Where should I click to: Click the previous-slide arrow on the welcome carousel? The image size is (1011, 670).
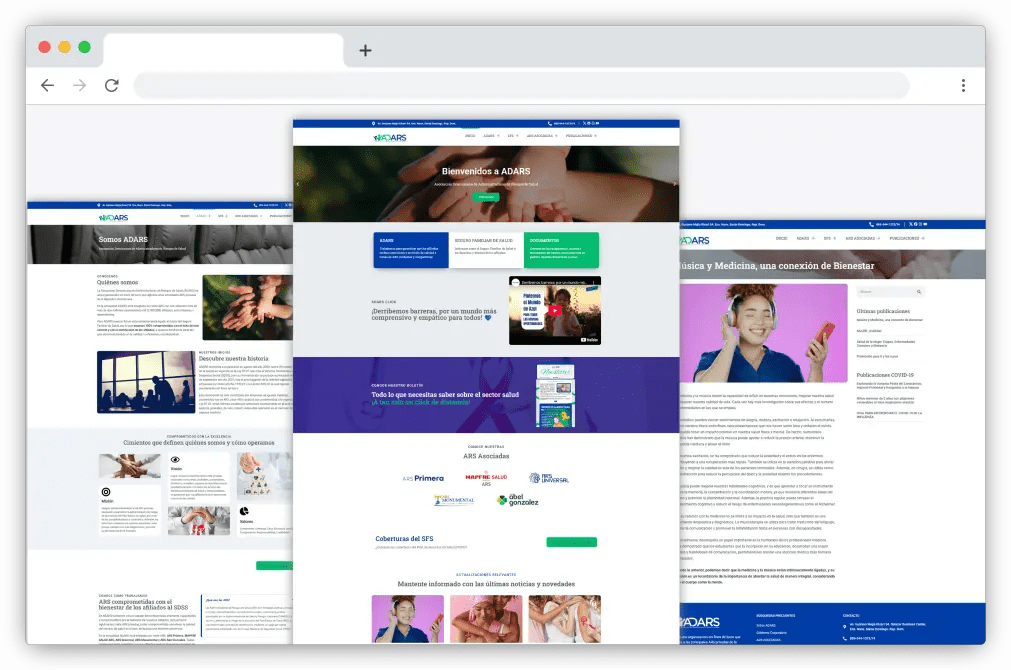pyautogui.click(x=296, y=184)
